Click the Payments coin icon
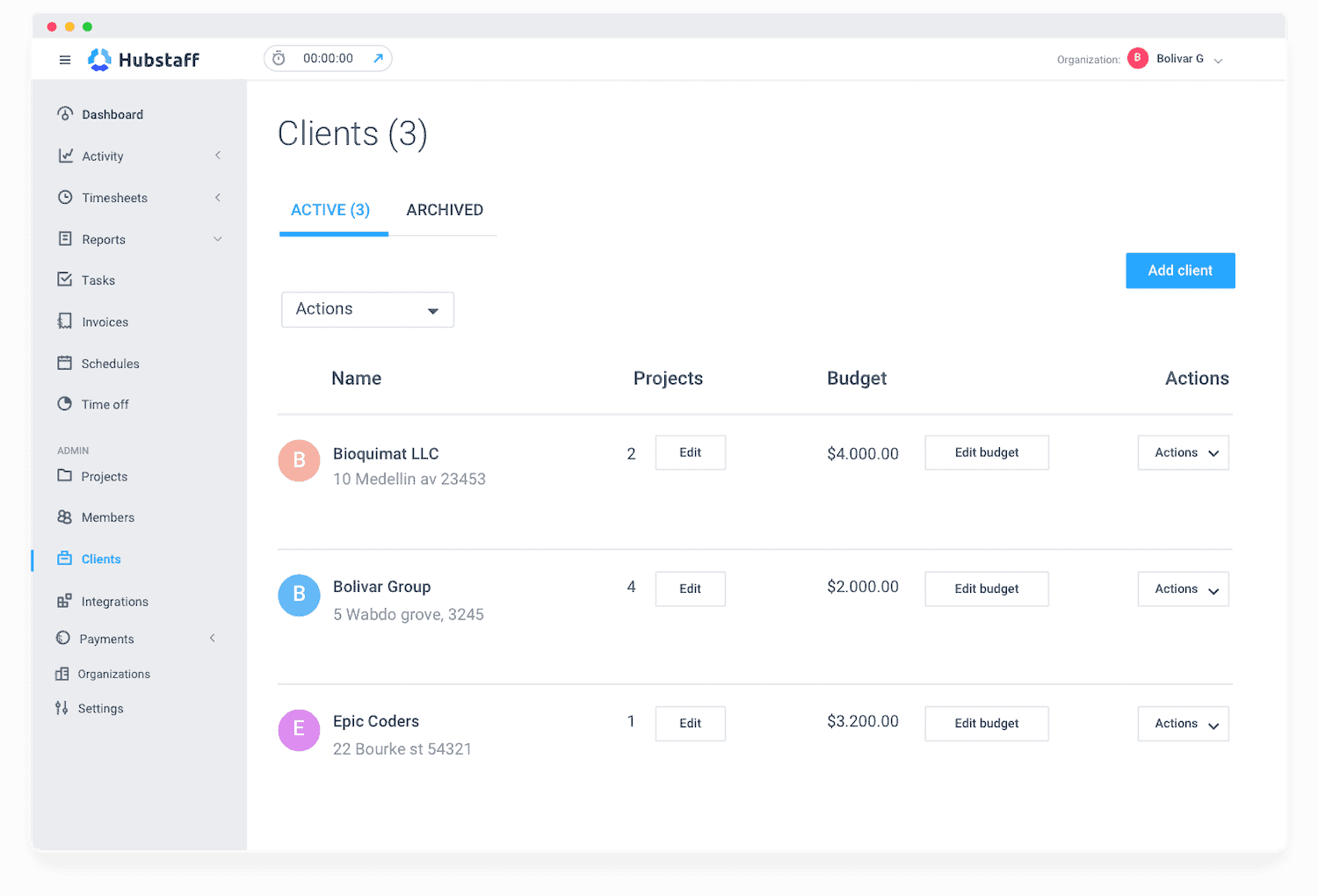The height and width of the screenshot is (896, 1318). [x=63, y=638]
